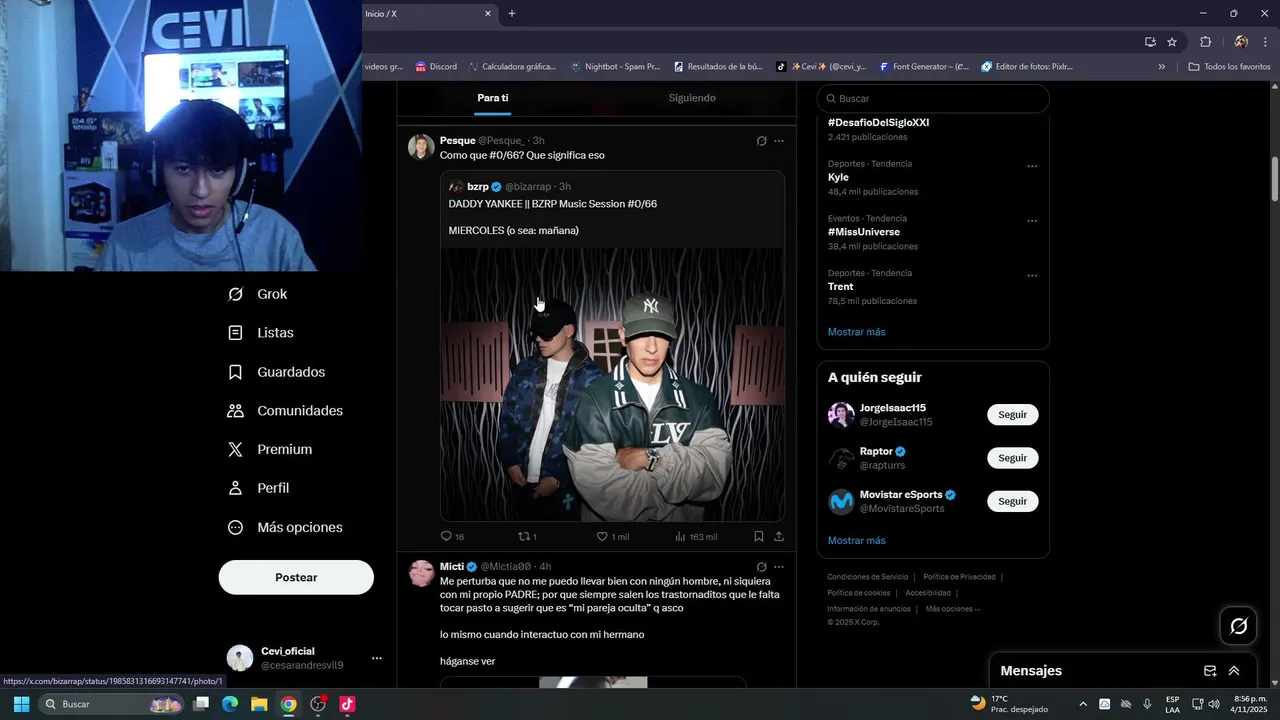Open a new browser tab
The height and width of the screenshot is (720, 1280).
tap(512, 14)
